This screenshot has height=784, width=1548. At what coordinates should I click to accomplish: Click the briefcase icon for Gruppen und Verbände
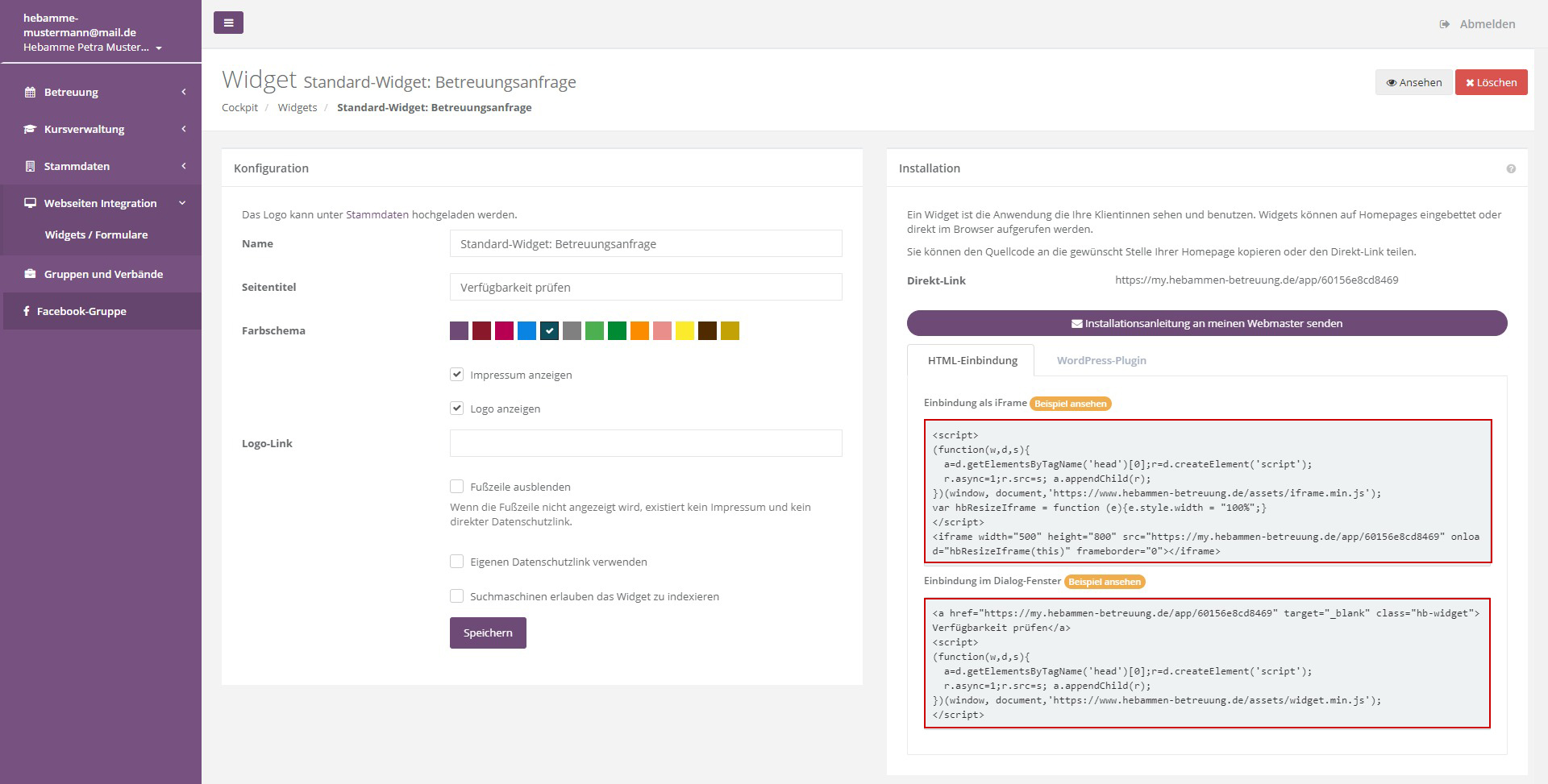tap(31, 274)
